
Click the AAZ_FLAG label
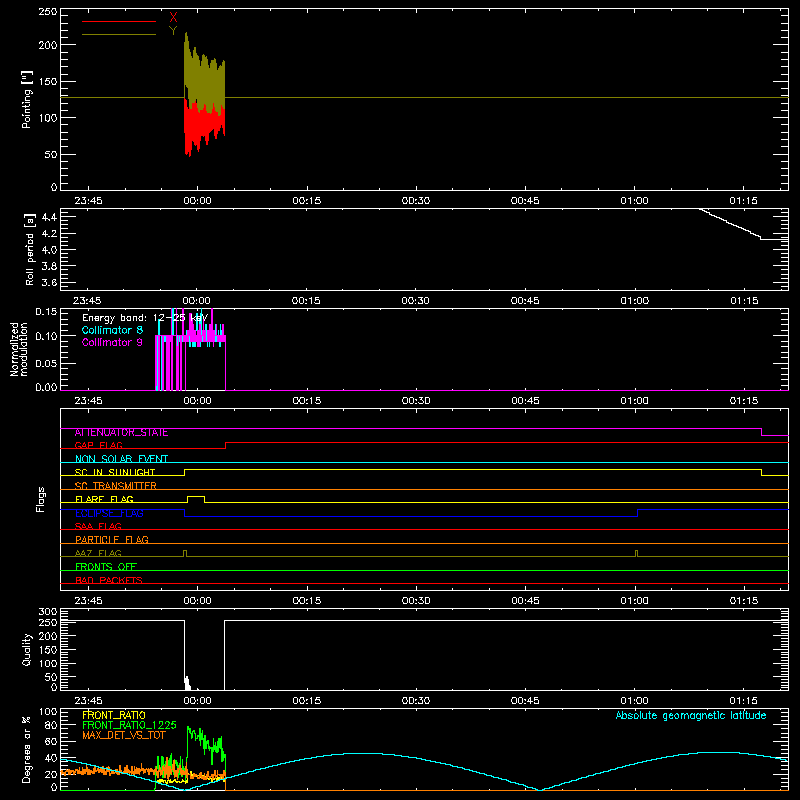98,553
